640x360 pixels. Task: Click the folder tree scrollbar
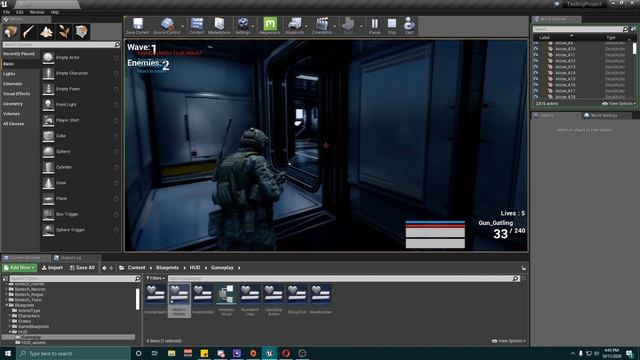point(137,299)
